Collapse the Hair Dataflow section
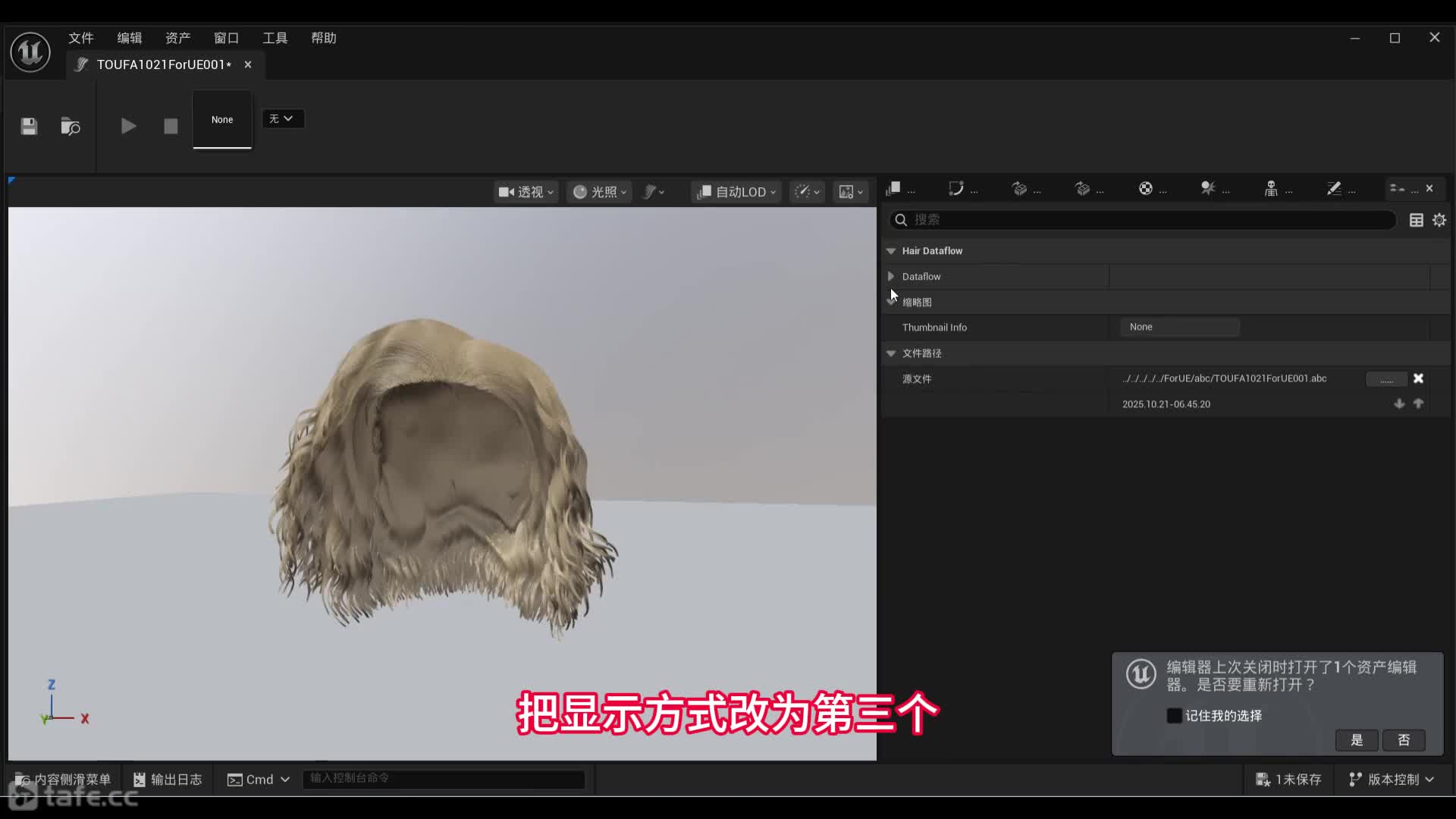Screen dimensions: 1456x819 [x=892, y=250]
